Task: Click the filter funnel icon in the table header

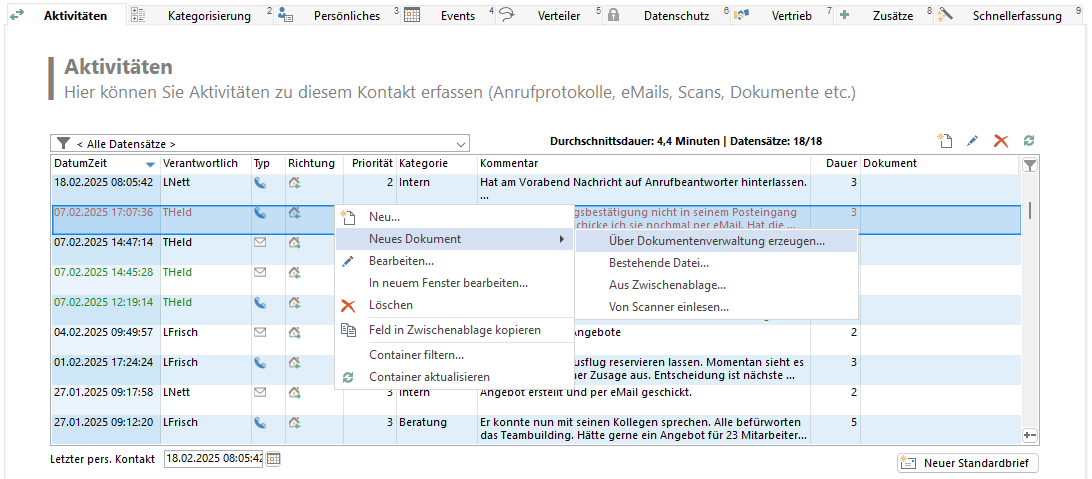Action: pos(1029,164)
